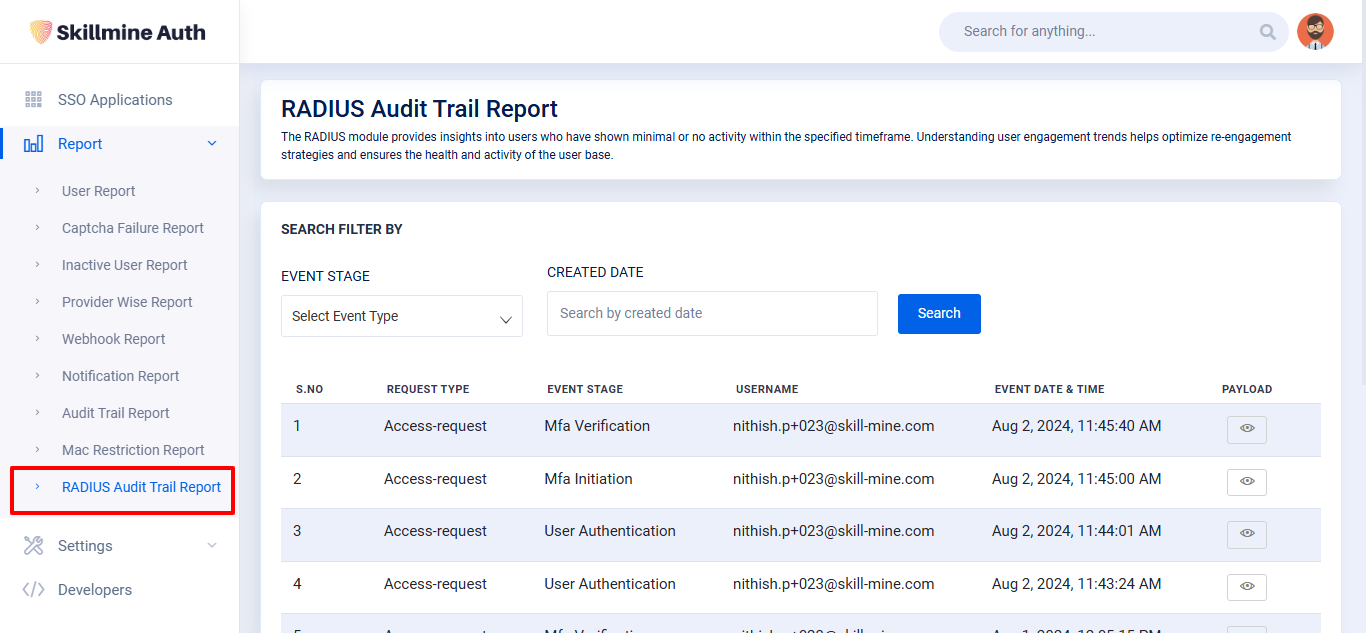Show payload for row 2 Mfa Initiation
Image resolution: width=1366 pixels, height=633 pixels.
point(1246,482)
